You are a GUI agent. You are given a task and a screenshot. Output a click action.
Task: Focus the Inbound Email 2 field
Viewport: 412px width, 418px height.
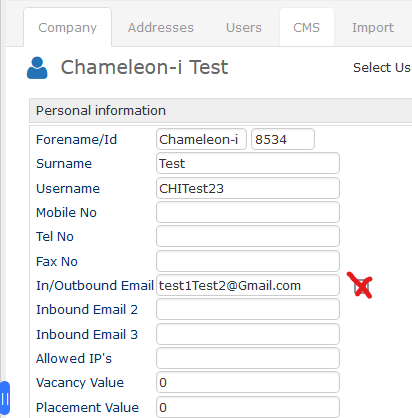click(248, 309)
